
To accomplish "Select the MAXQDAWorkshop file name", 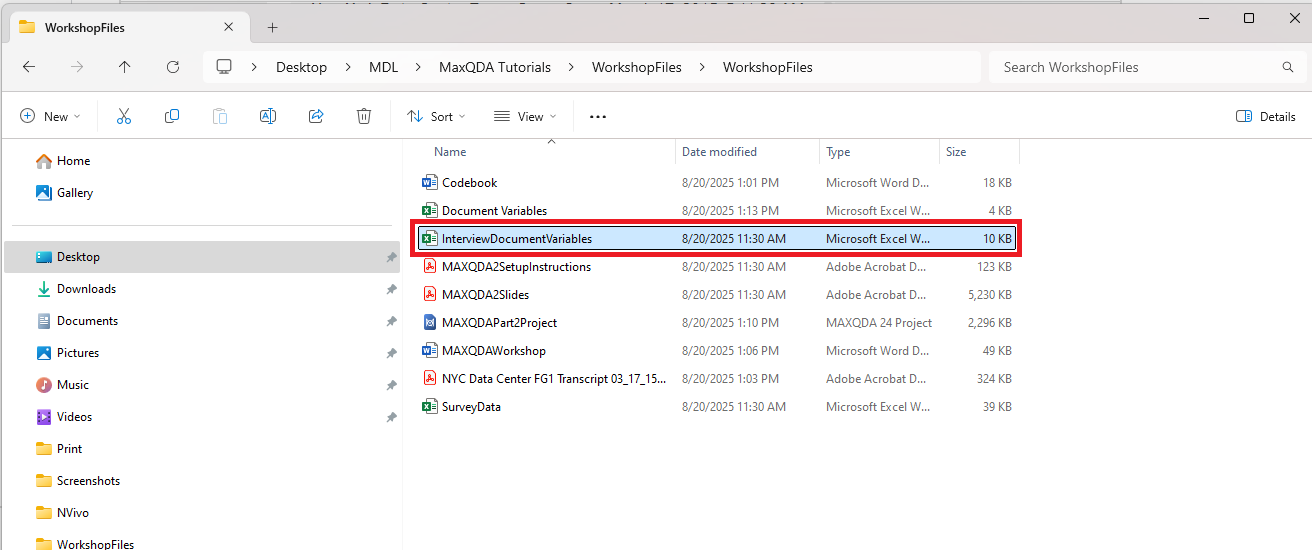I will pos(494,351).
